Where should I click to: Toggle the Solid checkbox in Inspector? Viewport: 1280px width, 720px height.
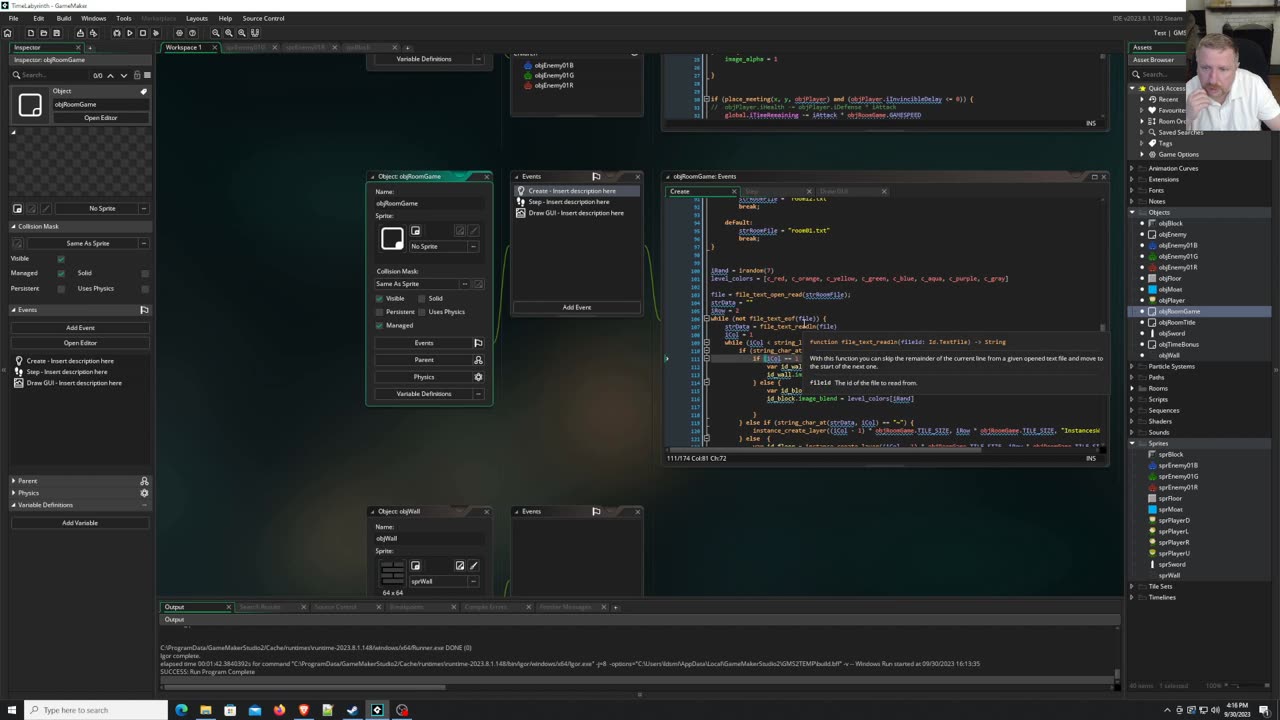[x=145, y=273]
